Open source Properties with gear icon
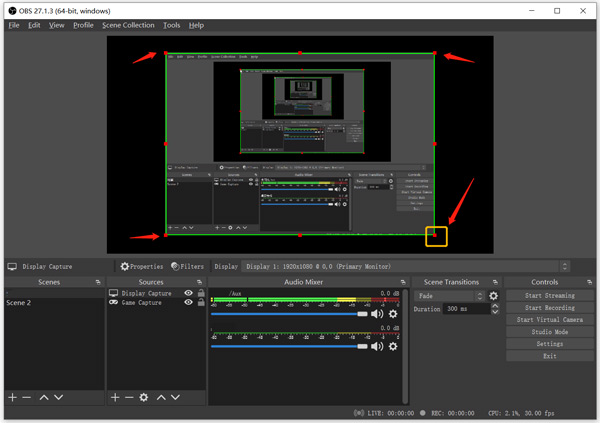Image resolution: width=600 pixels, height=423 pixels. (142, 266)
